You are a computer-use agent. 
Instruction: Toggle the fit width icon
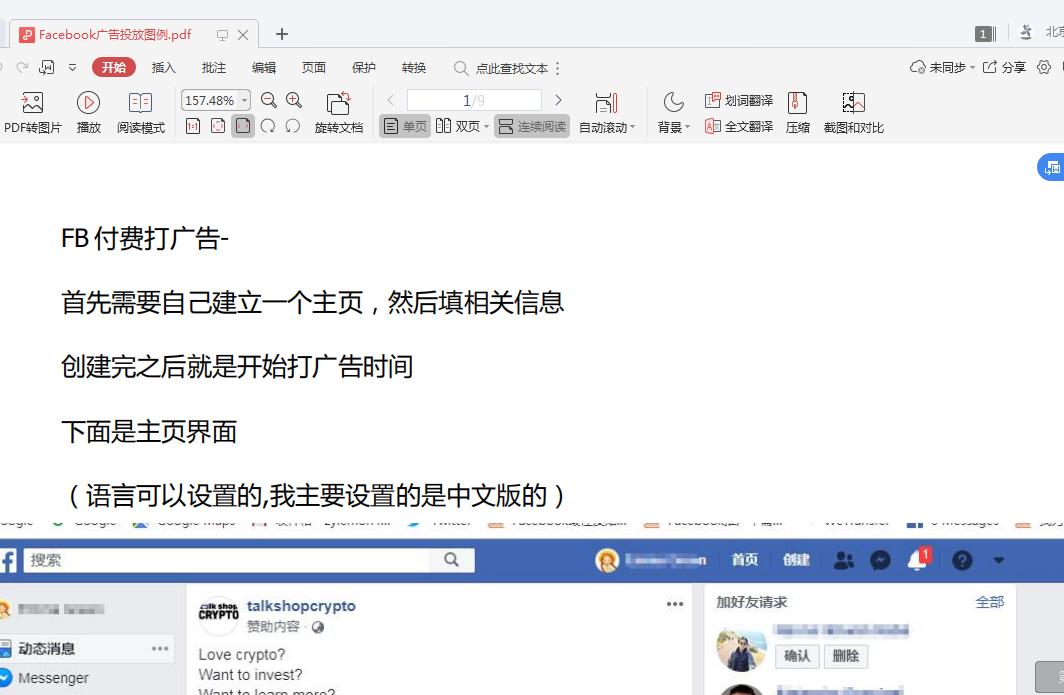pyautogui.click(x=243, y=126)
